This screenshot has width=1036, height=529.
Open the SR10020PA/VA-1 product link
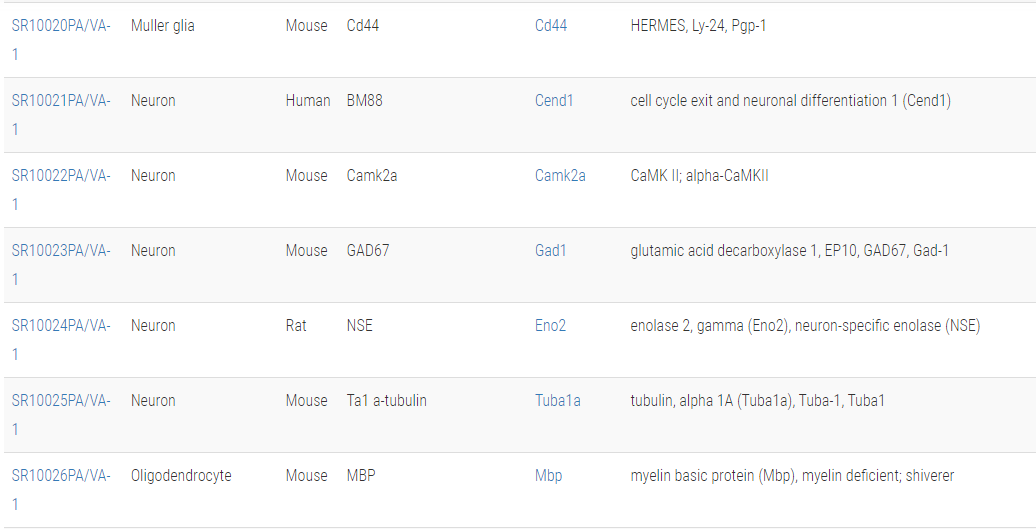click(60, 26)
